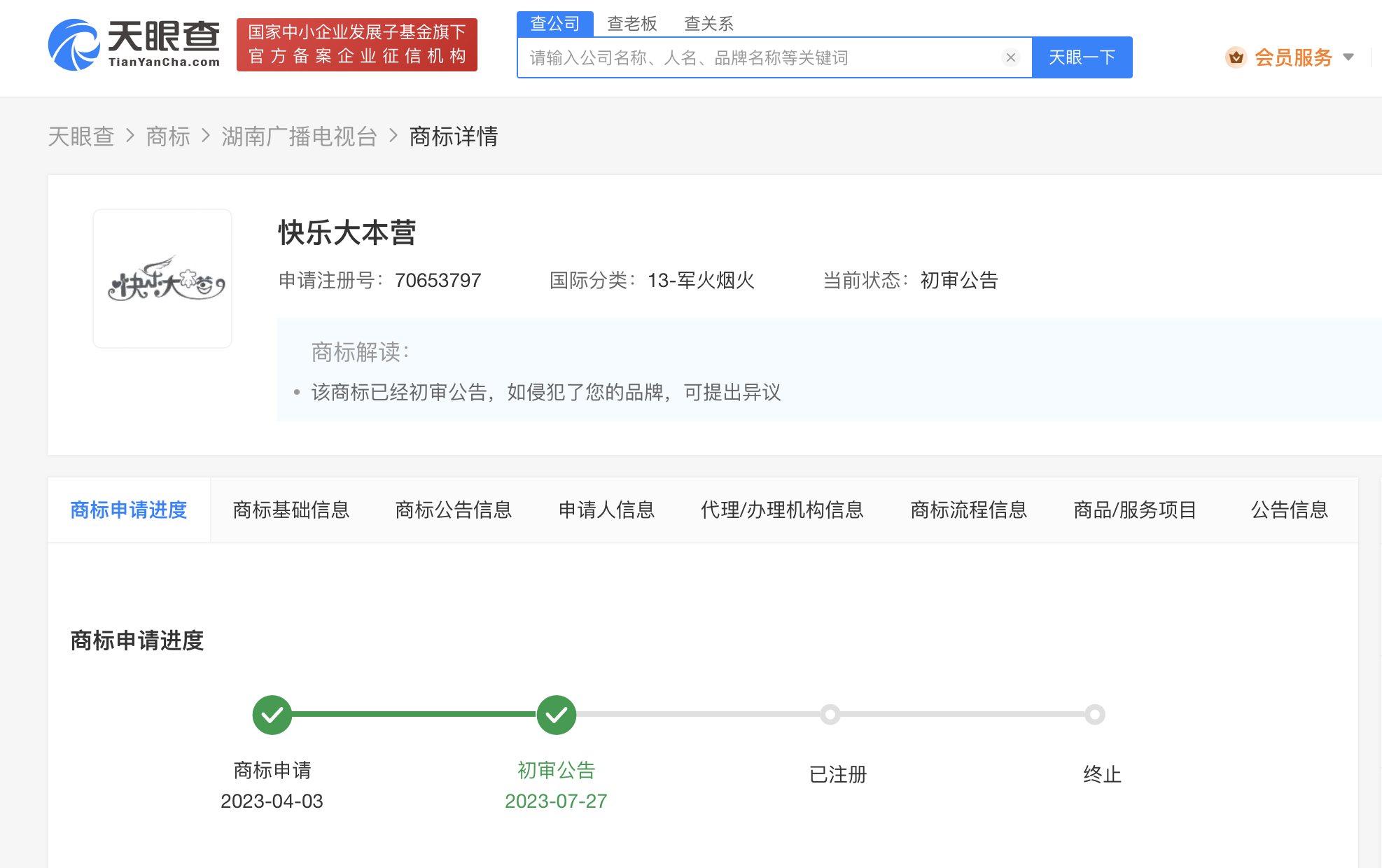Viewport: 1382px width, 868px height.
Task: Clear the search box with the X icon
Action: tap(1010, 57)
